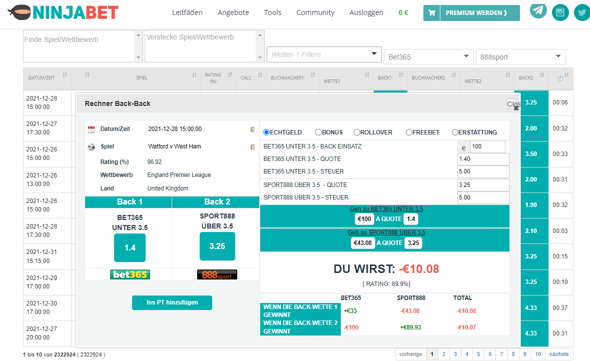Sort by CALC column
590x361 pixels.
coord(260,75)
